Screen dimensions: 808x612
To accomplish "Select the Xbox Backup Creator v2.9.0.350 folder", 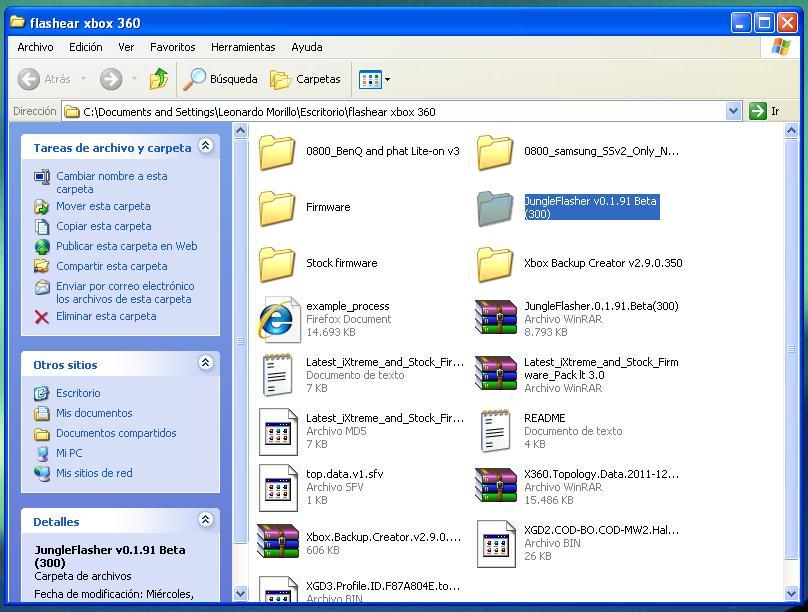I will point(580,263).
